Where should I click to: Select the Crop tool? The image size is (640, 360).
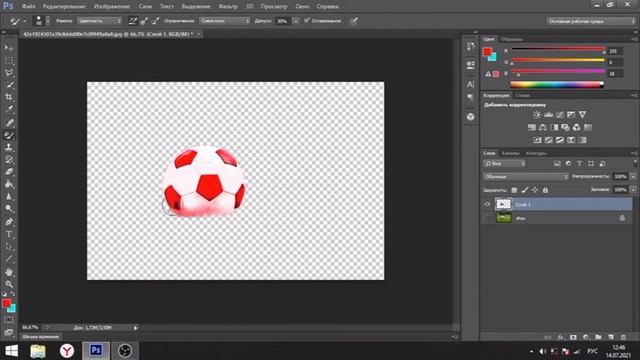click(9, 97)
